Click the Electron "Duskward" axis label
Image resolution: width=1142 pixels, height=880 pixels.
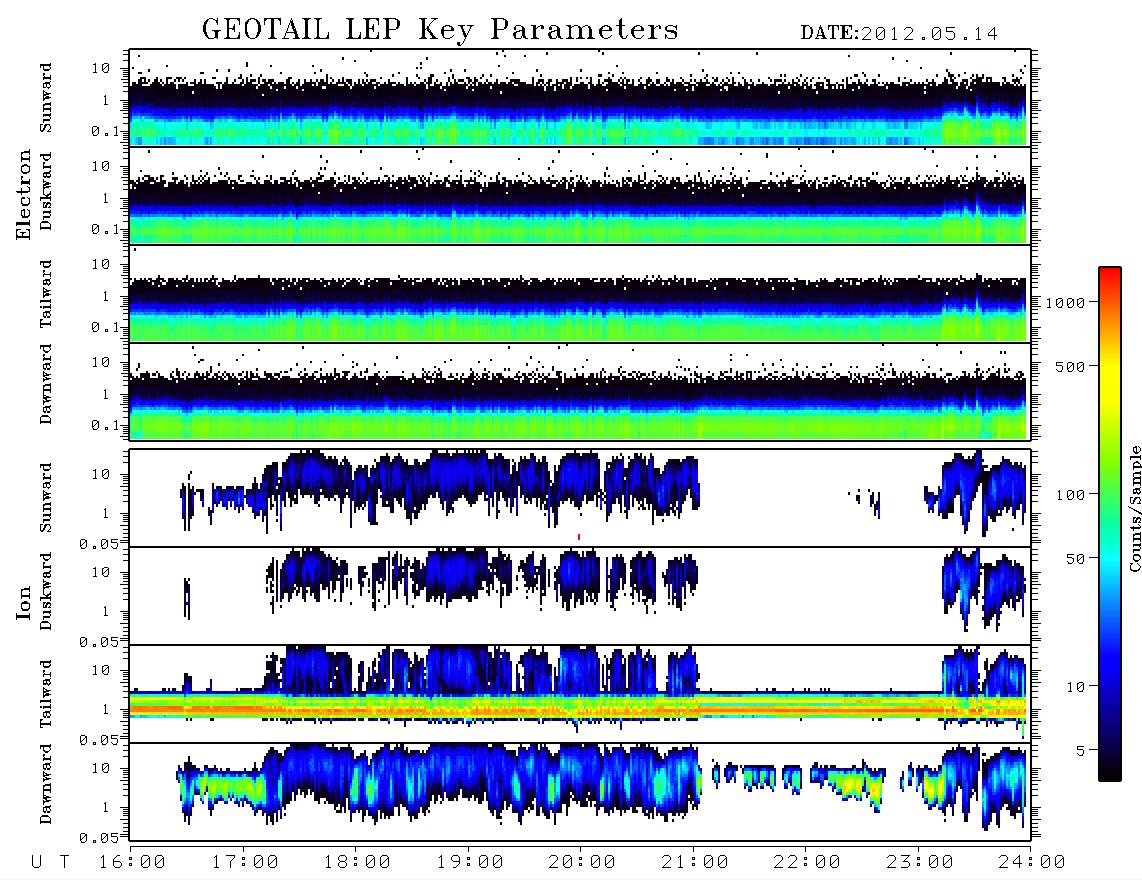tap(46, 192)
